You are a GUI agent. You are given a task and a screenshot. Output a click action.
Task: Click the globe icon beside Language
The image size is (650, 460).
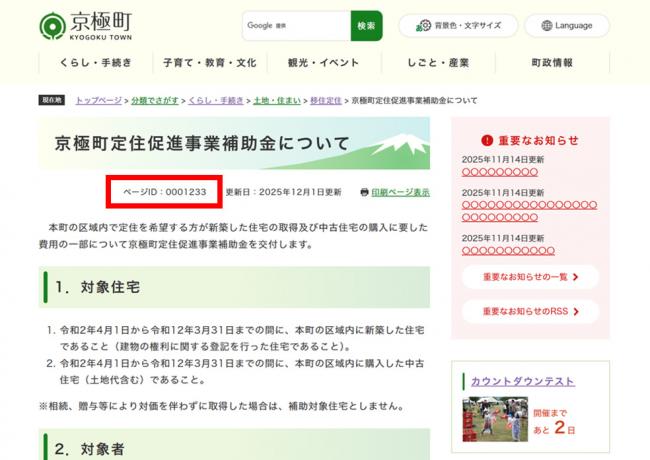click(547, 26)
